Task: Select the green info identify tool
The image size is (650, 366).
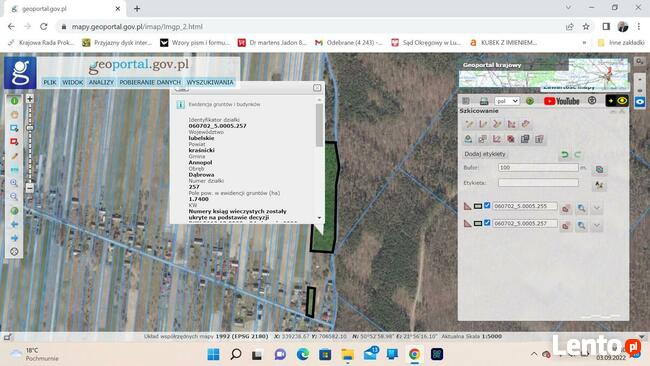Action: (14, 101)
